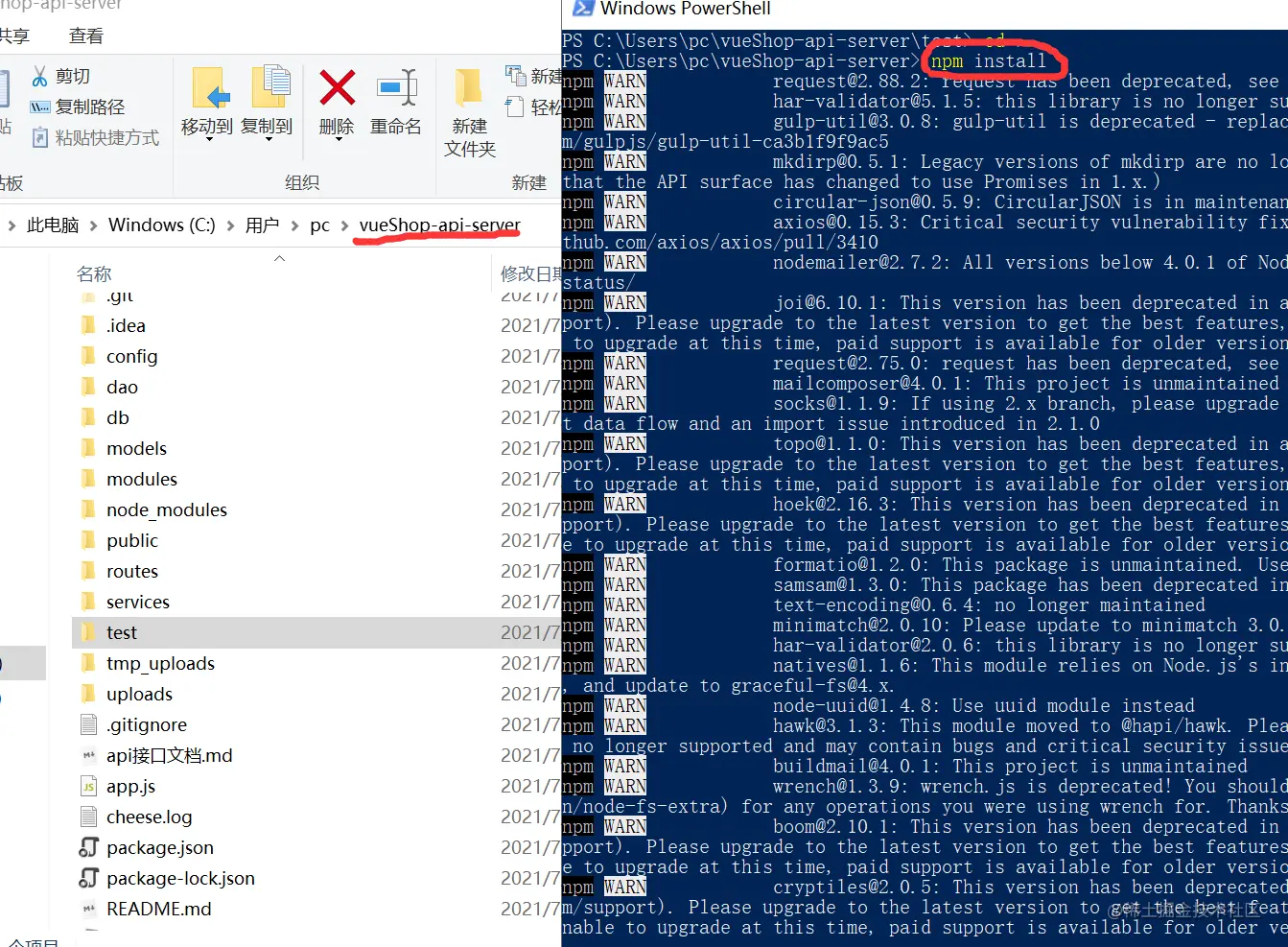The image size is (1288, 947).
Task: Select the package.json file icon
Action: (88, 847)
